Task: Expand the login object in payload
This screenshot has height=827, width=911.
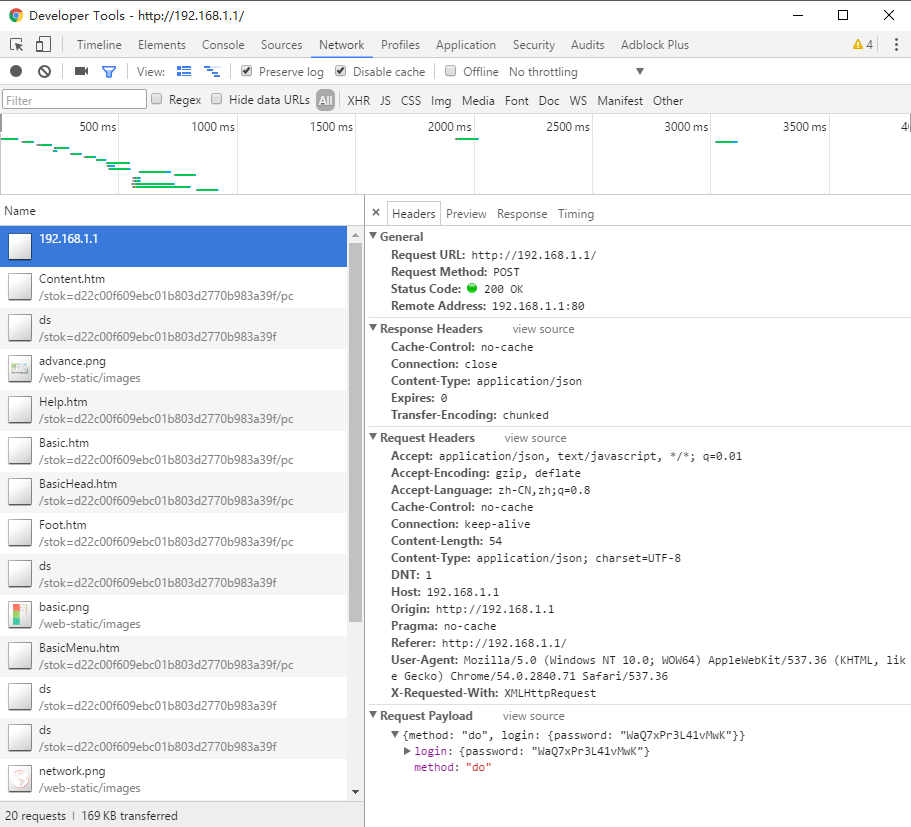Action: pos(407,751)
